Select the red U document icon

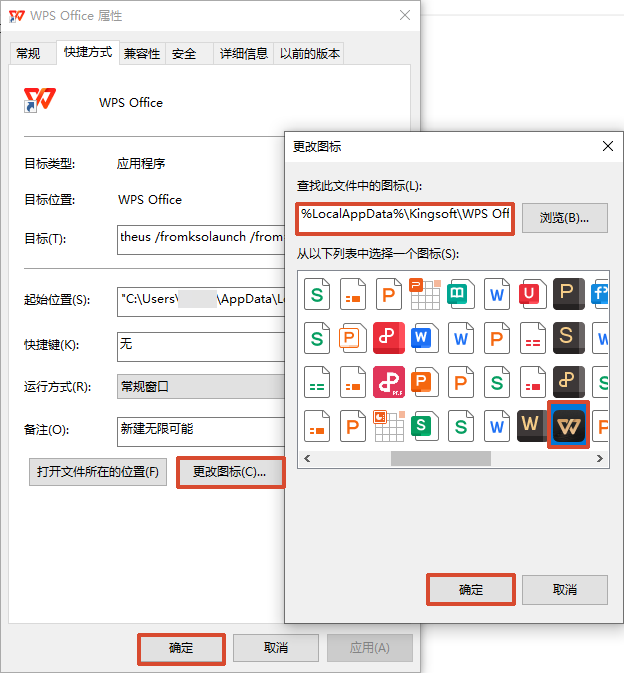point(531,294)
